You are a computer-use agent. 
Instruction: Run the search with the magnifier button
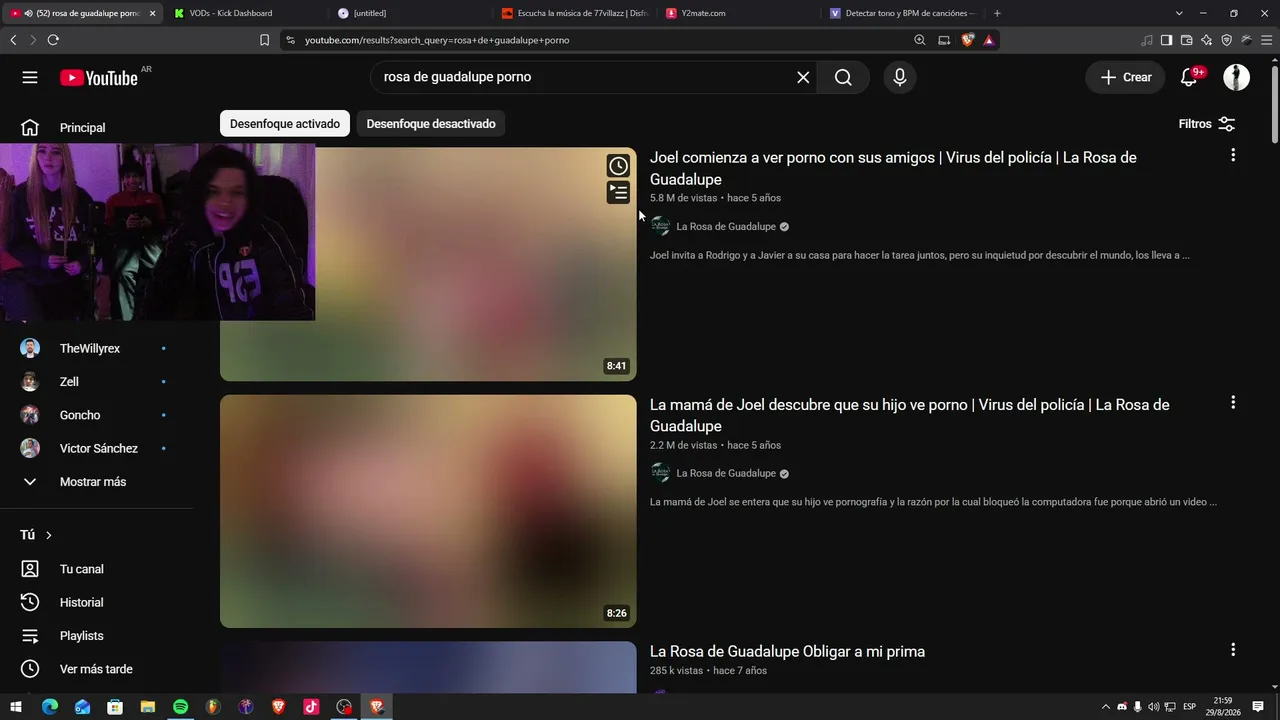pyautogui.click(x=843, y=77)
